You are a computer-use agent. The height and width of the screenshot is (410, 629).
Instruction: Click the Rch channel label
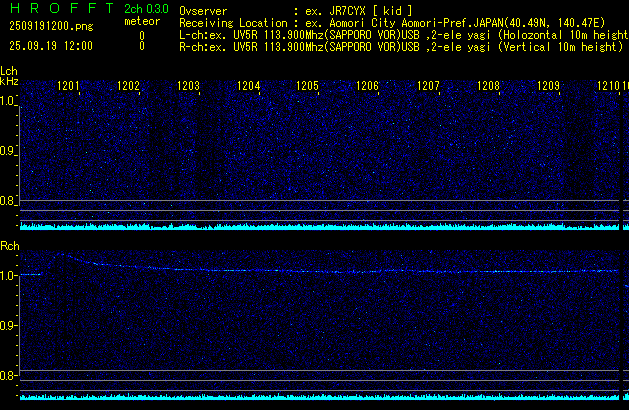(9, 245)
